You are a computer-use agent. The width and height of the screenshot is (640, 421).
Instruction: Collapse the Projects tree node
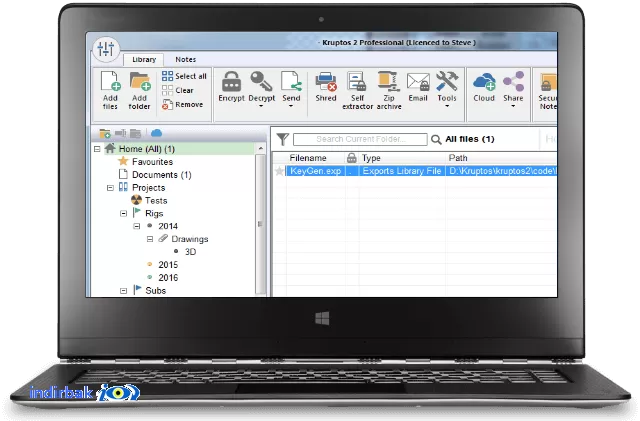point(110,188)
